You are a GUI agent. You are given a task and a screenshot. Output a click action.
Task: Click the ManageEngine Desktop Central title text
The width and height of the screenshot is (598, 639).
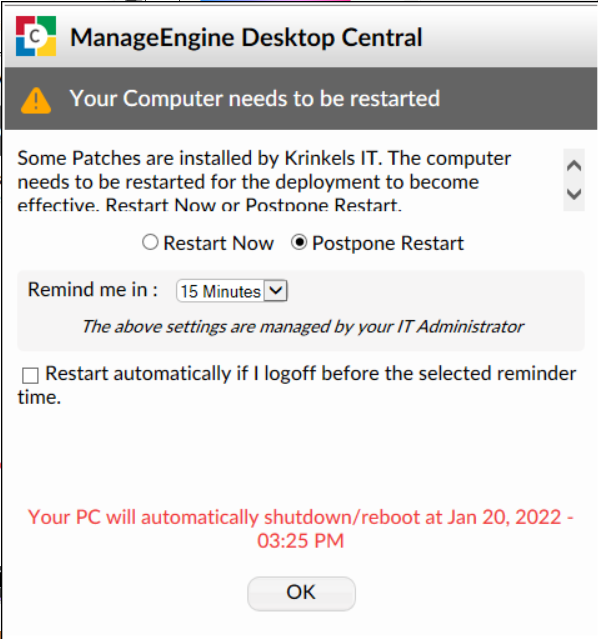pyautogui.click(x=246, y=37)
